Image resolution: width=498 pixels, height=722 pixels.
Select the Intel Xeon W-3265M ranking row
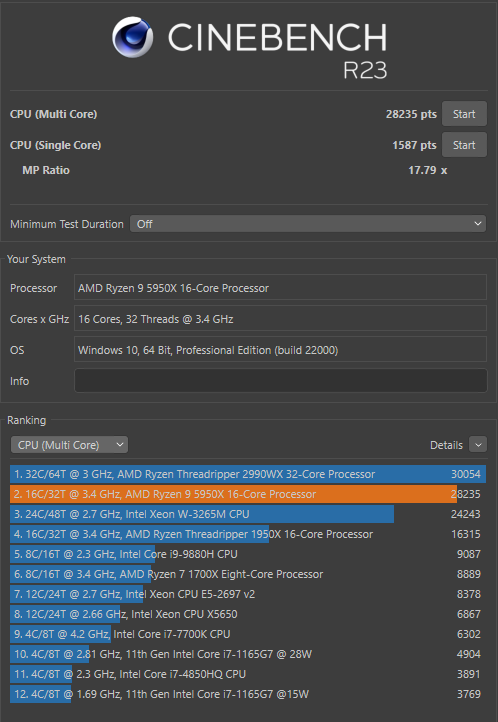click(248, 514)
